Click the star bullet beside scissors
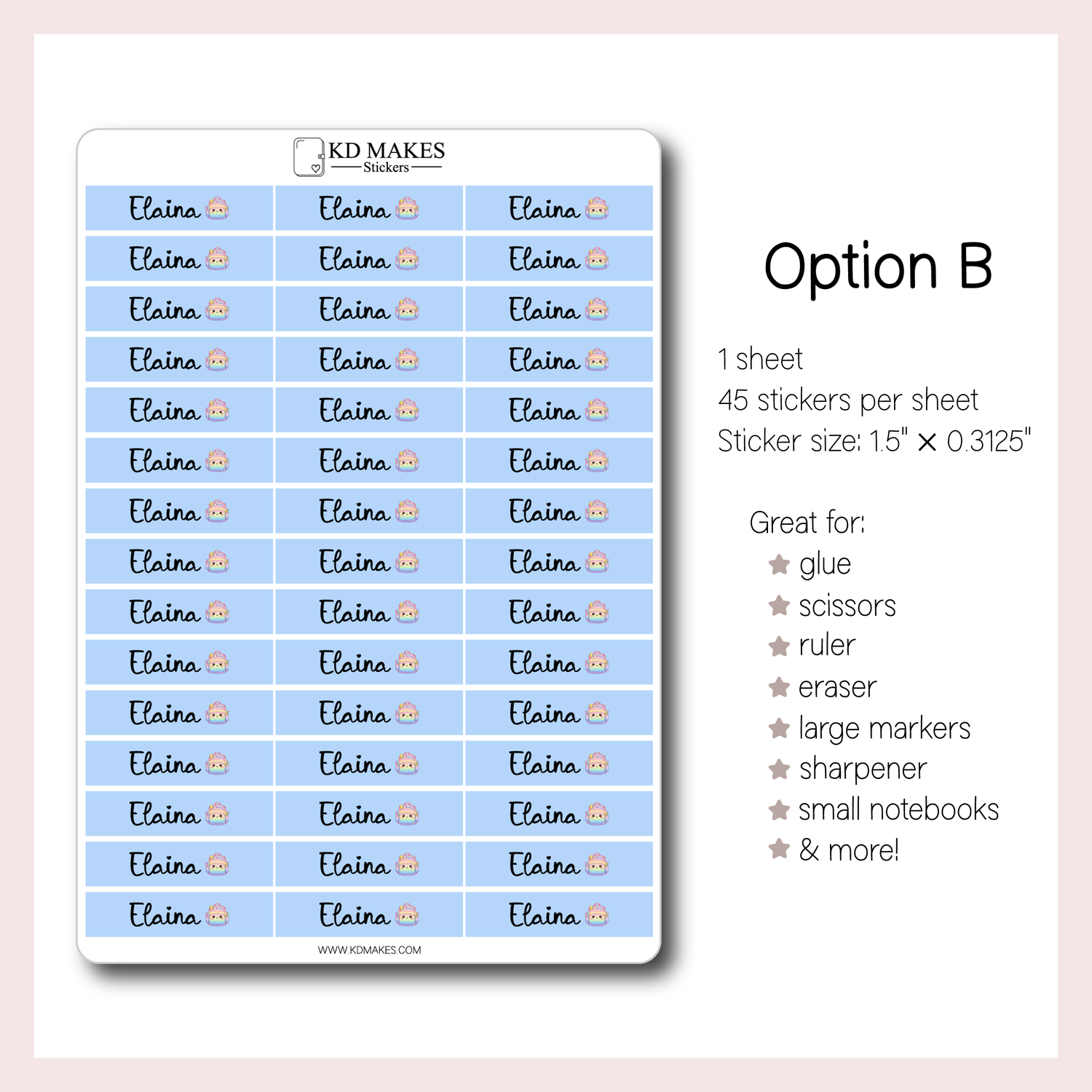 779,605
